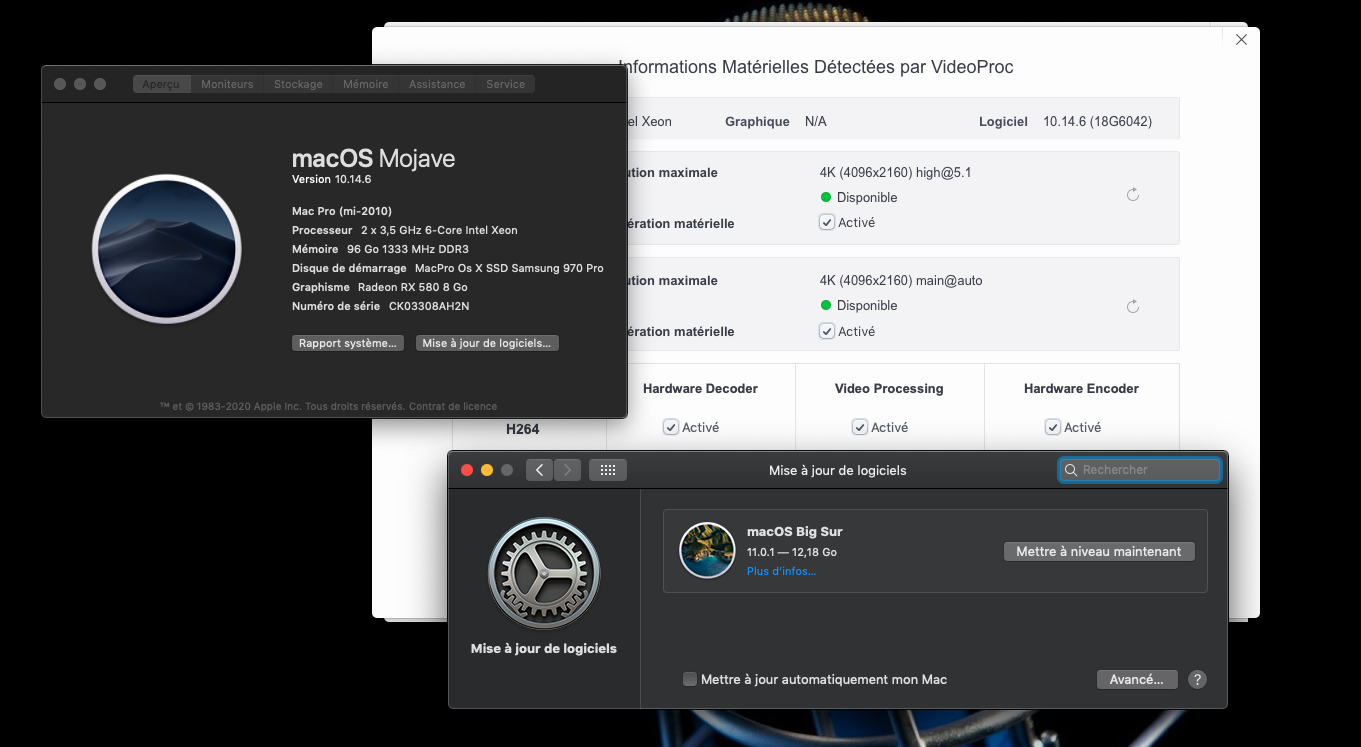Toggle H264 Hardware Decoder Activé checkbox
This screenshot has height=747, width=1361.
point(671,427)
